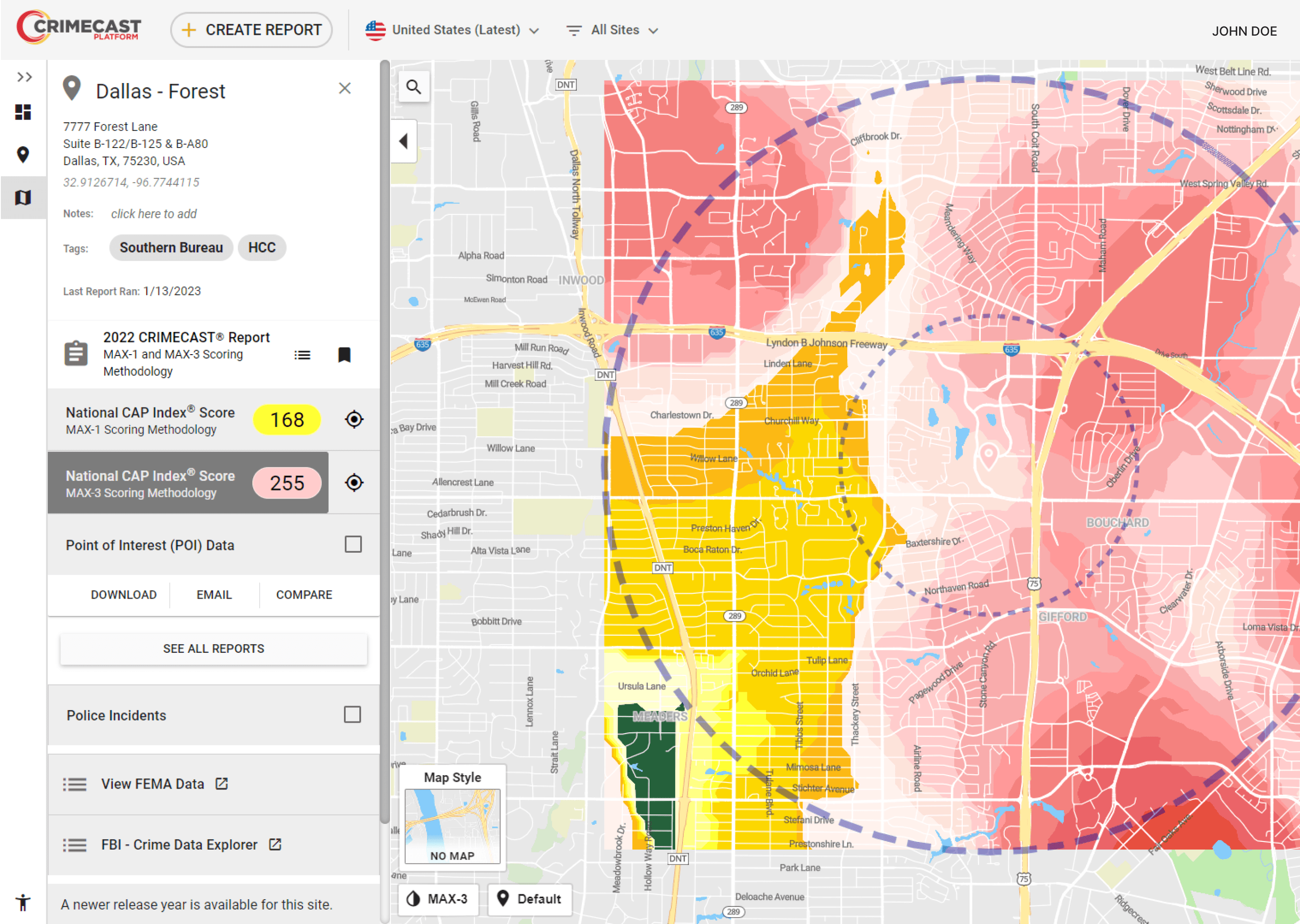Click the yellow 168 score badge
1300x924 pixels.
tap(287, 420)
